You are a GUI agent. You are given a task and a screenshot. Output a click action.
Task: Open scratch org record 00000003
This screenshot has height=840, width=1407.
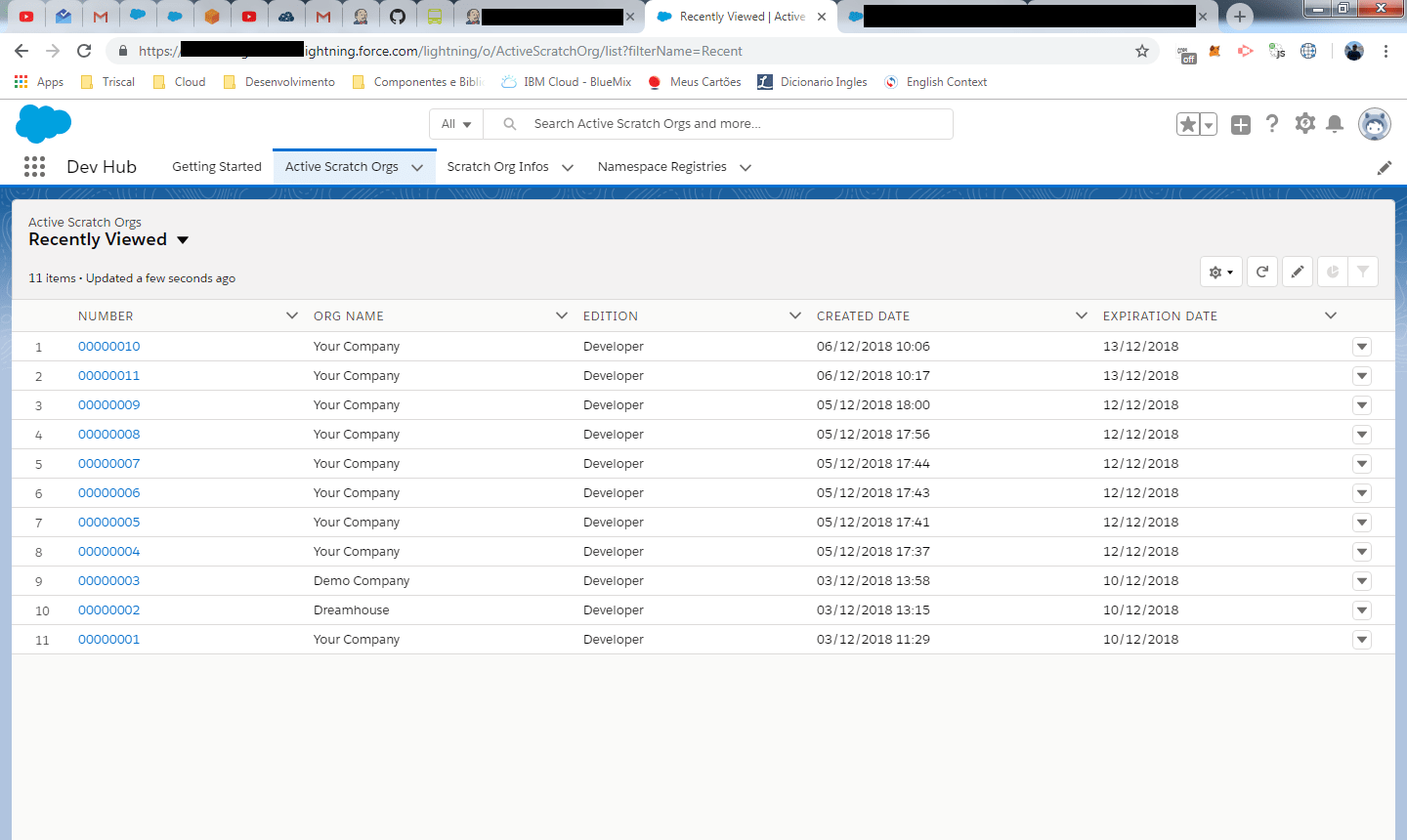click(x=109, y=581)
